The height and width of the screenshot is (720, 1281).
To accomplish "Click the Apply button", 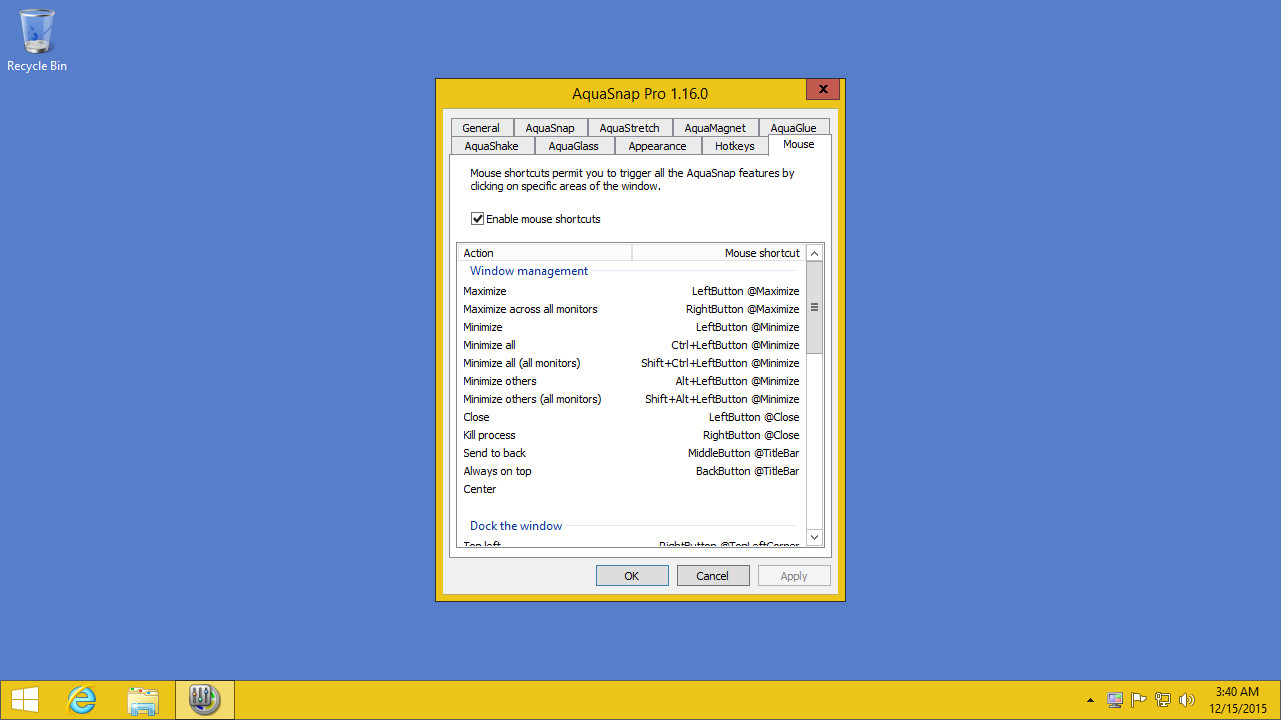I will pos(794,575).
